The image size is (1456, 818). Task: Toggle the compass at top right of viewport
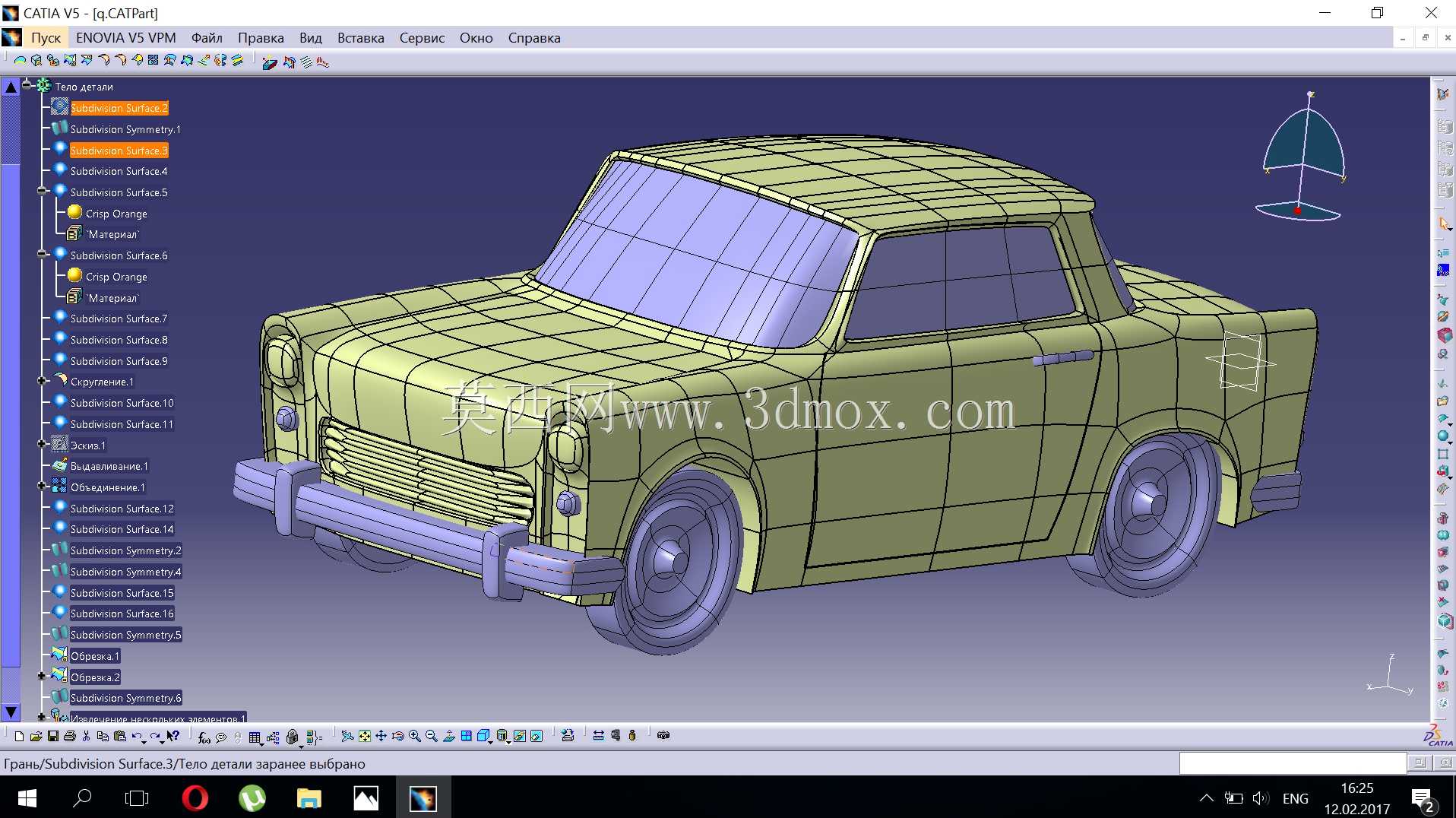[1304, 157]
